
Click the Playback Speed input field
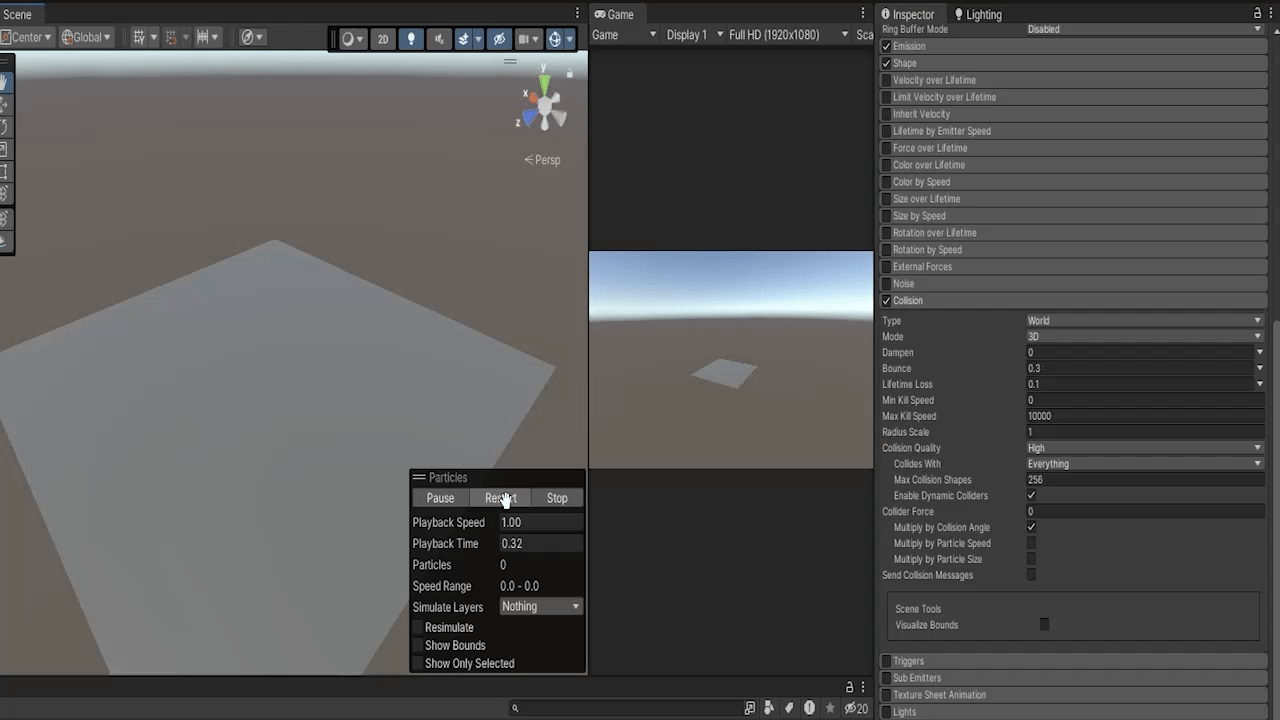coord(540,522)
